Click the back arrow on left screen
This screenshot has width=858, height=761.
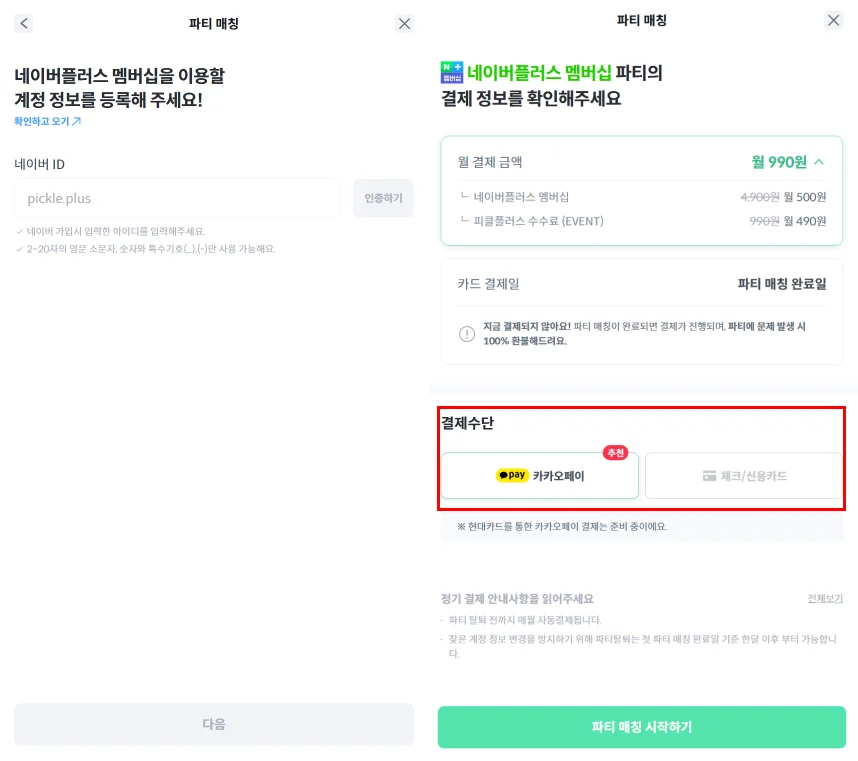[25, 23]
